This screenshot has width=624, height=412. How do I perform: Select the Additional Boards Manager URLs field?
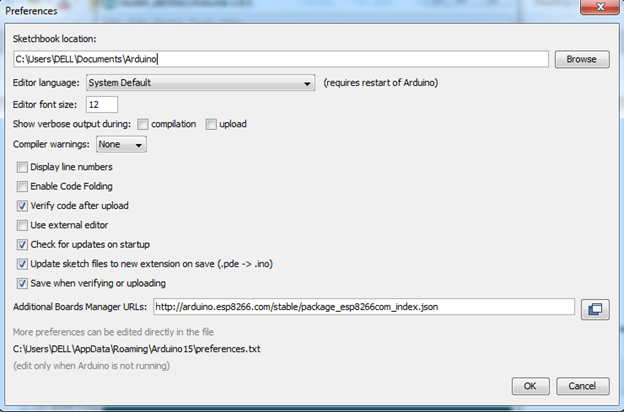click(x=364, y=307)
